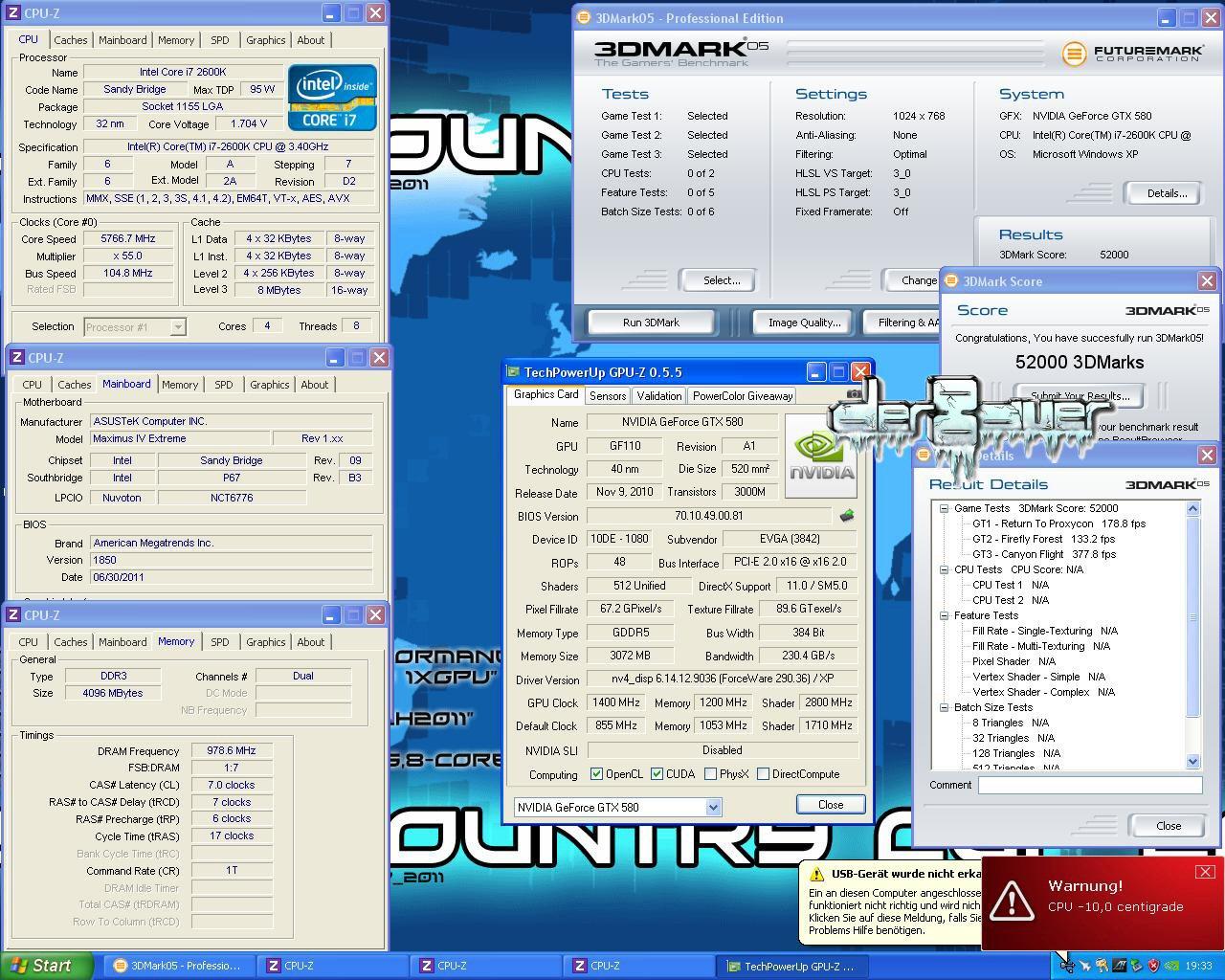Viewport: 1225px width, 980px height.
Task: Click the NVIDIA logo in GPU-Z
Action: 821,457
